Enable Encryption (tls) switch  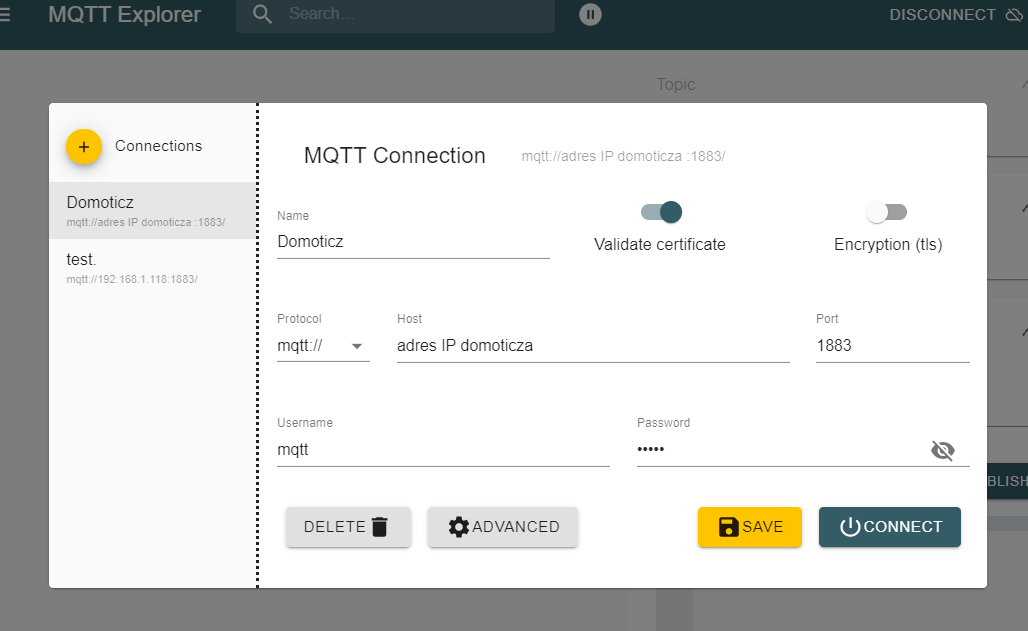tap(886, 212)
